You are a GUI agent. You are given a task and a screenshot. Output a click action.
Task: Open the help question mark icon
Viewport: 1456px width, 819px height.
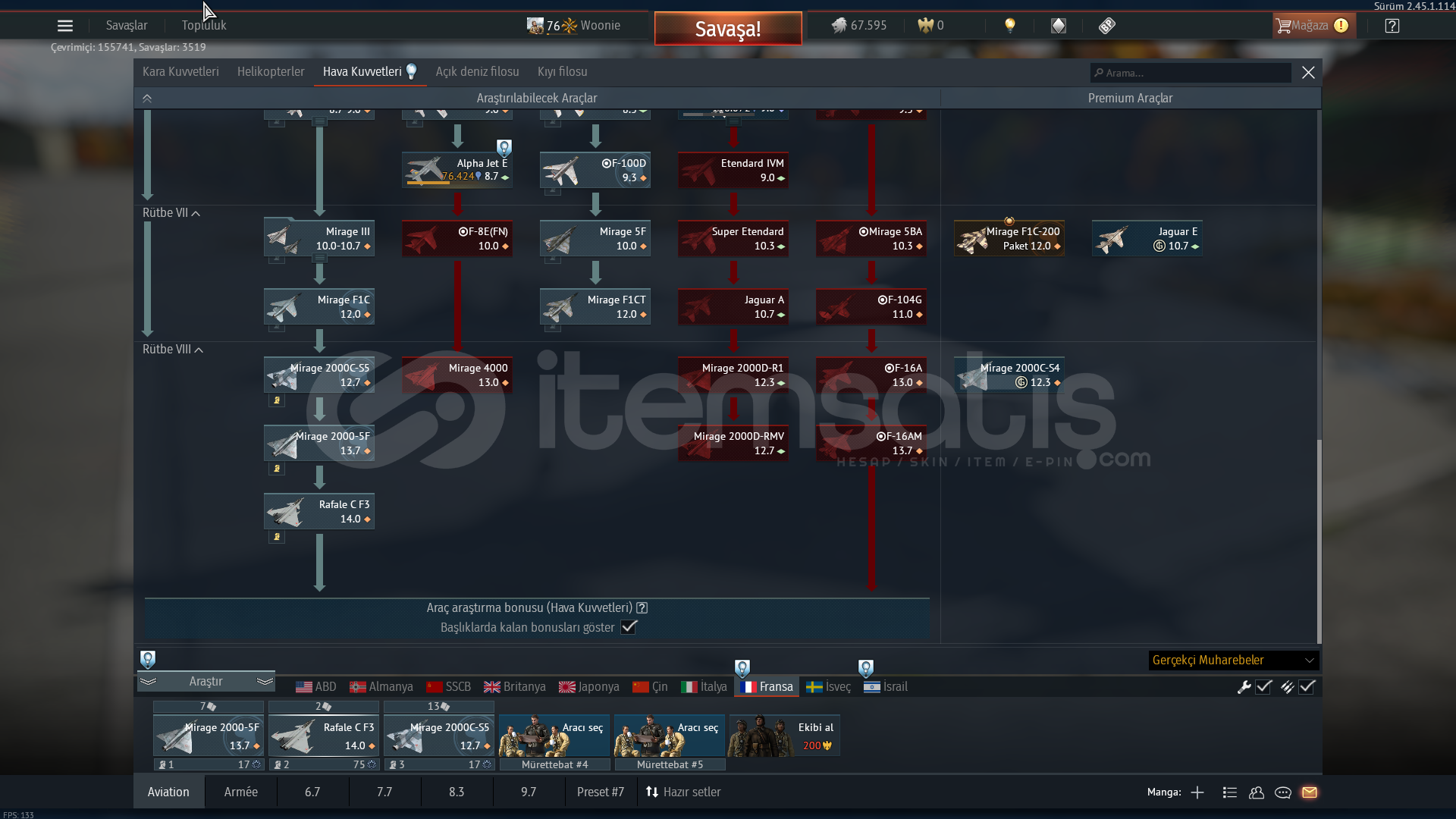tap(1392, 26)
